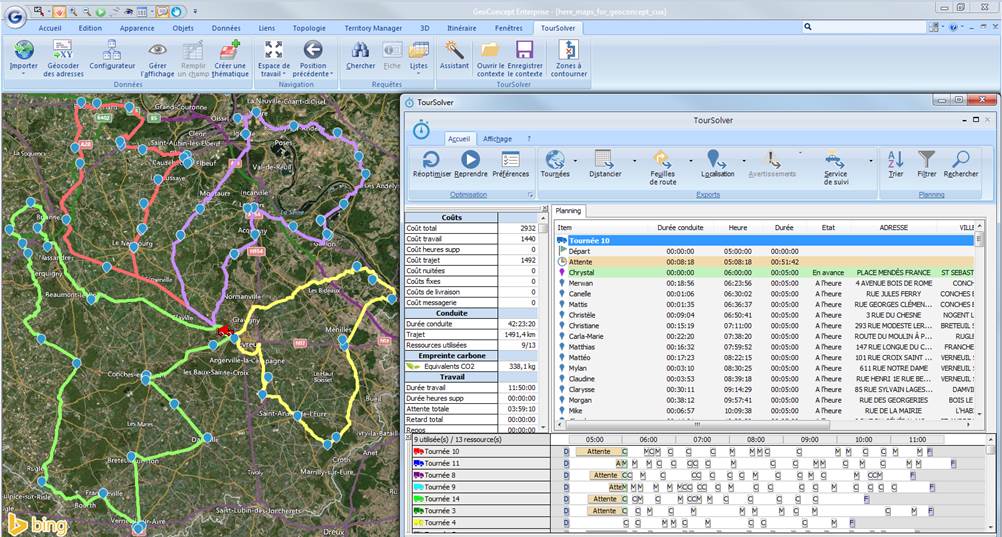This screenshot has width=1002, height=537.
Task: Select Tournée 14 in resource list
Action: [480, 499]
